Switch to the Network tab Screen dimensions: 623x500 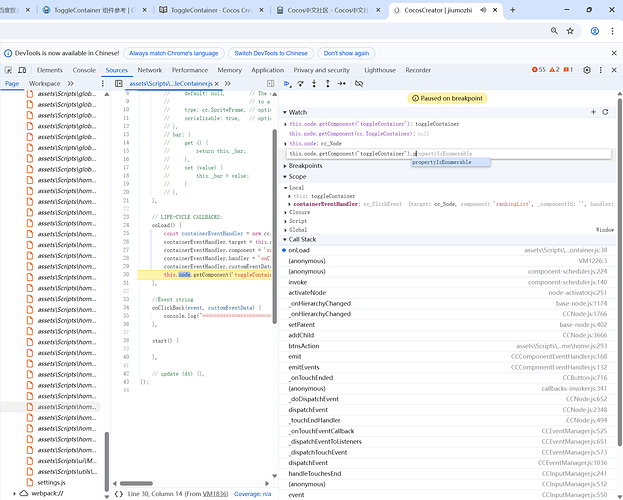pyautogui.click(x=149, y=70)
